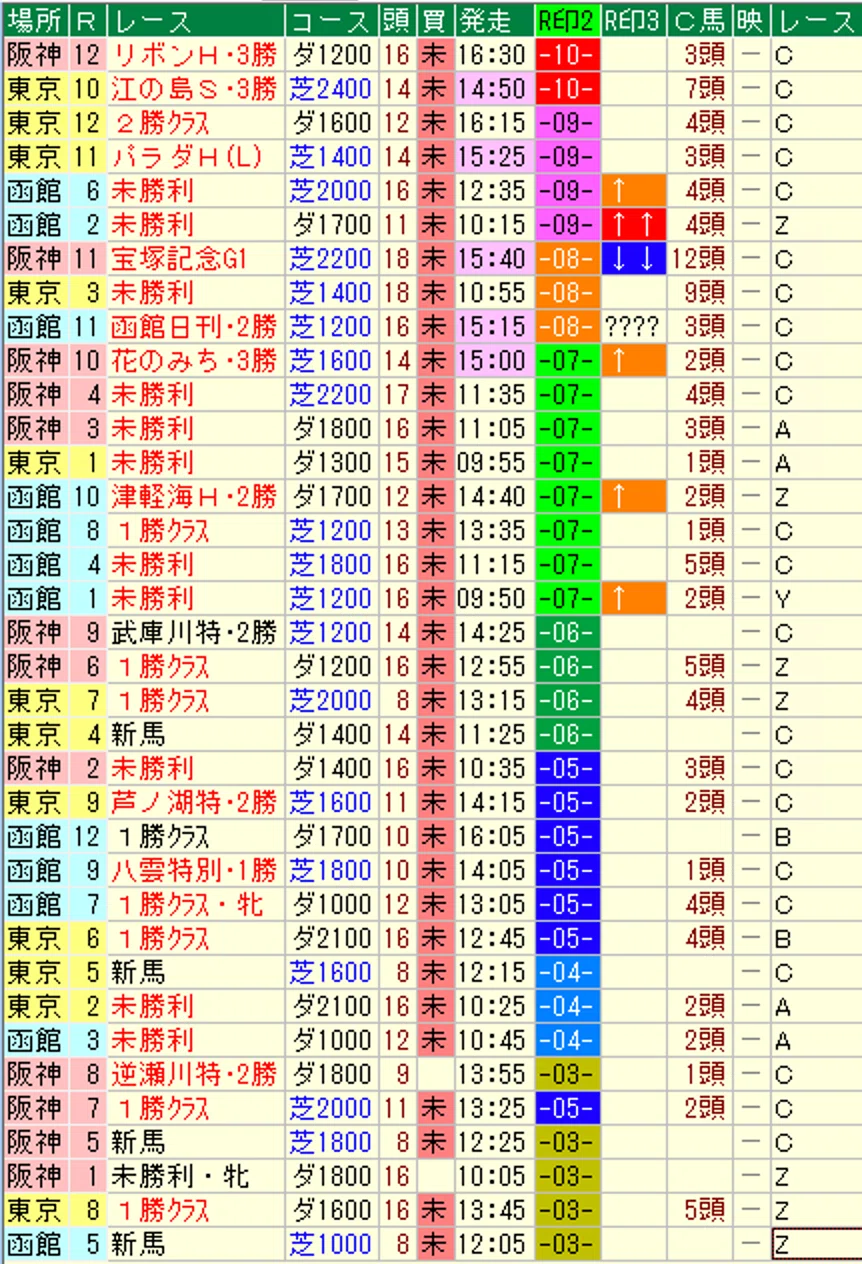Click the R印2 column header
This screenshot has height=1264, width=862.
pyautogui.click(x=567, y=20)
